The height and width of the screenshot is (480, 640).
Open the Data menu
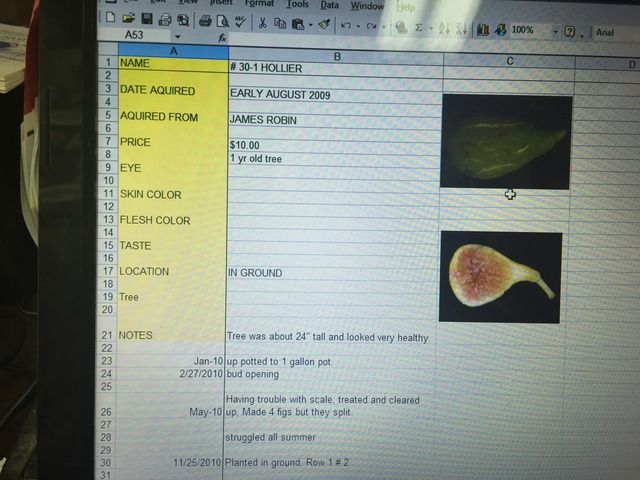click(329, 5)
